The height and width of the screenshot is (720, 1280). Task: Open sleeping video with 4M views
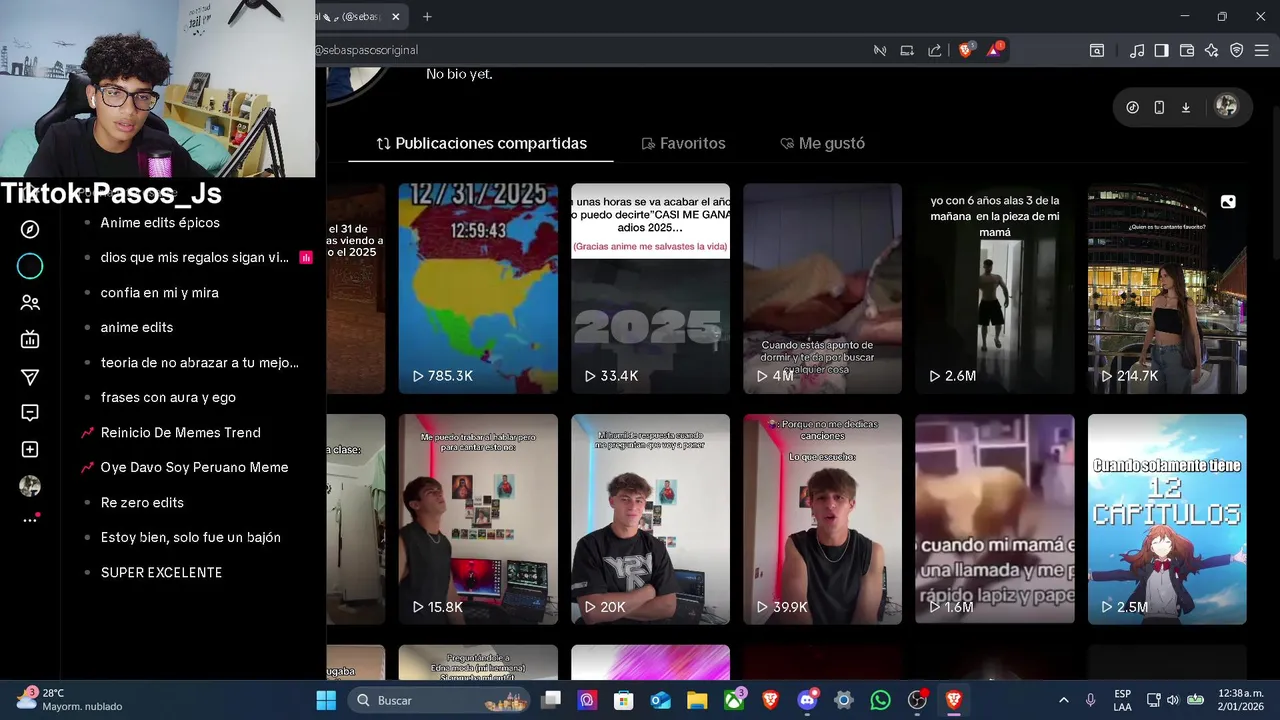pyautogui.click(x=822, y=289)
